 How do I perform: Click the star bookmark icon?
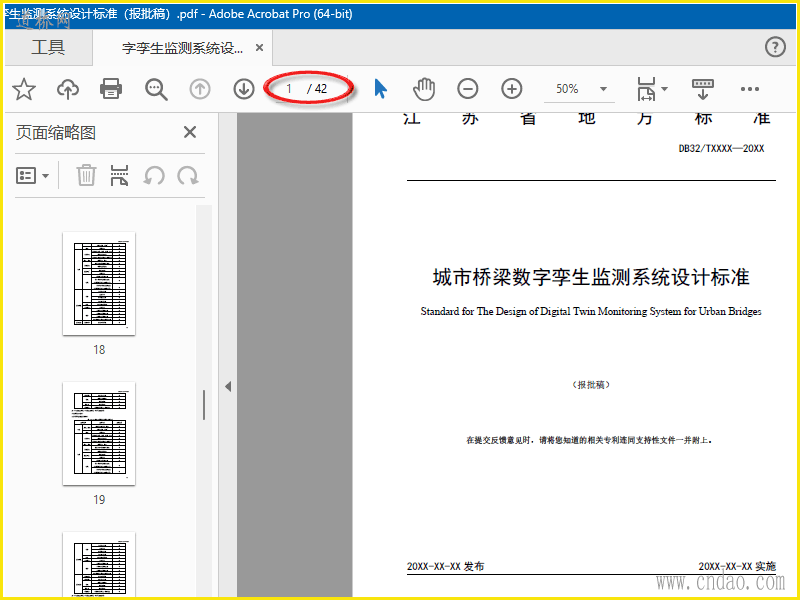pyautogui.click(x=23, y=89)
